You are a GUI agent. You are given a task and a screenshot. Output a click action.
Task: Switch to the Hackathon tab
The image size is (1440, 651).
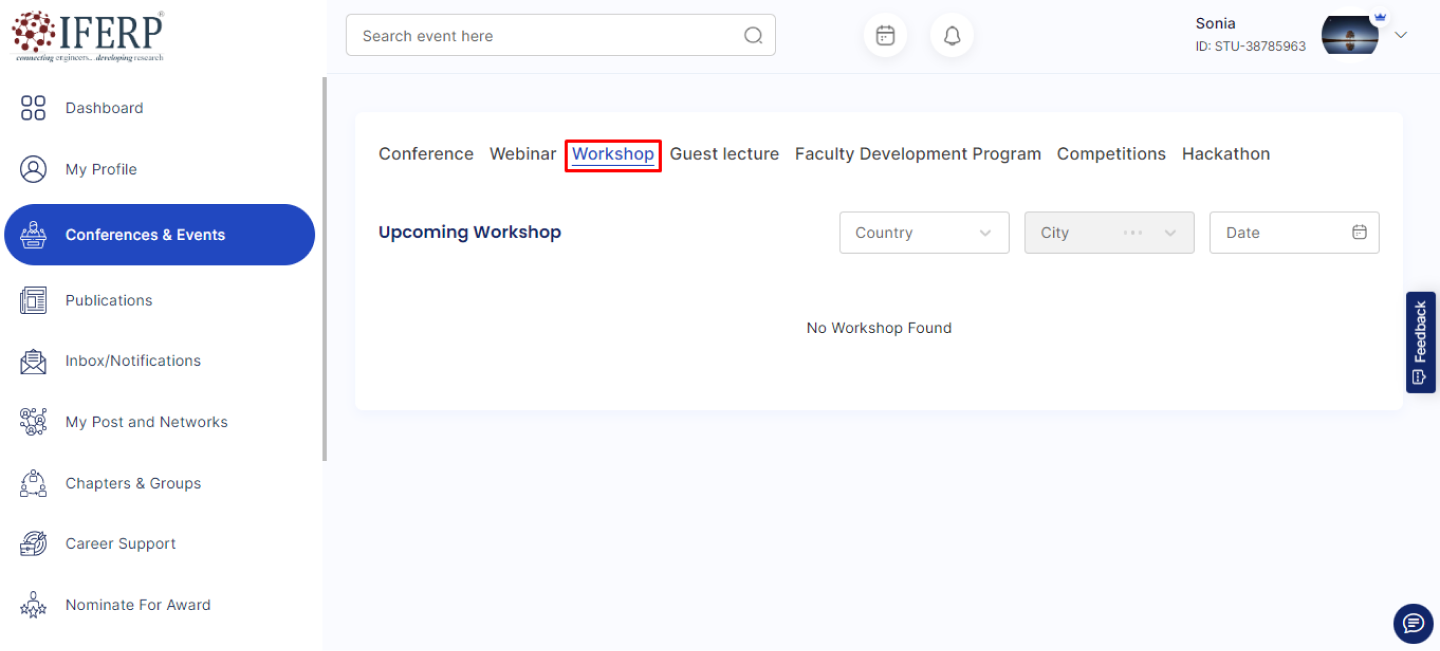tap(1225, 154)
